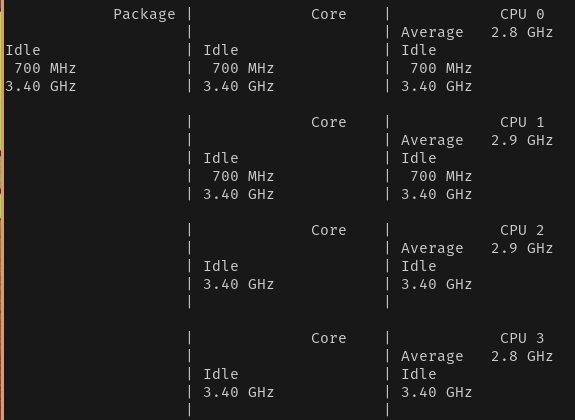Click the first Core column header
The image size is (575, 420).
tap(329, 15)
